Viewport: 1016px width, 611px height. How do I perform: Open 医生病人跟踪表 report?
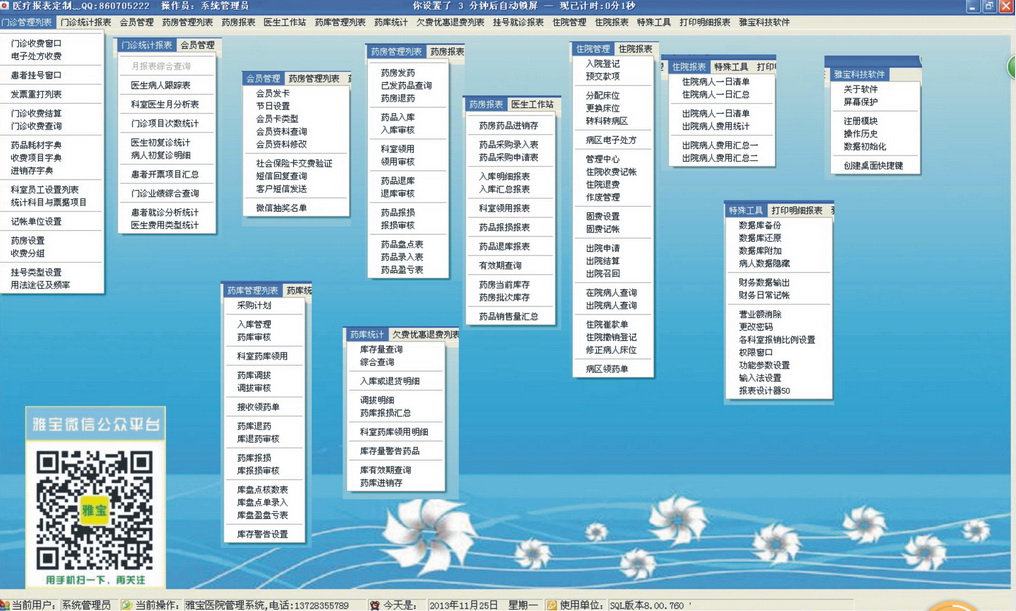(161, 85)
